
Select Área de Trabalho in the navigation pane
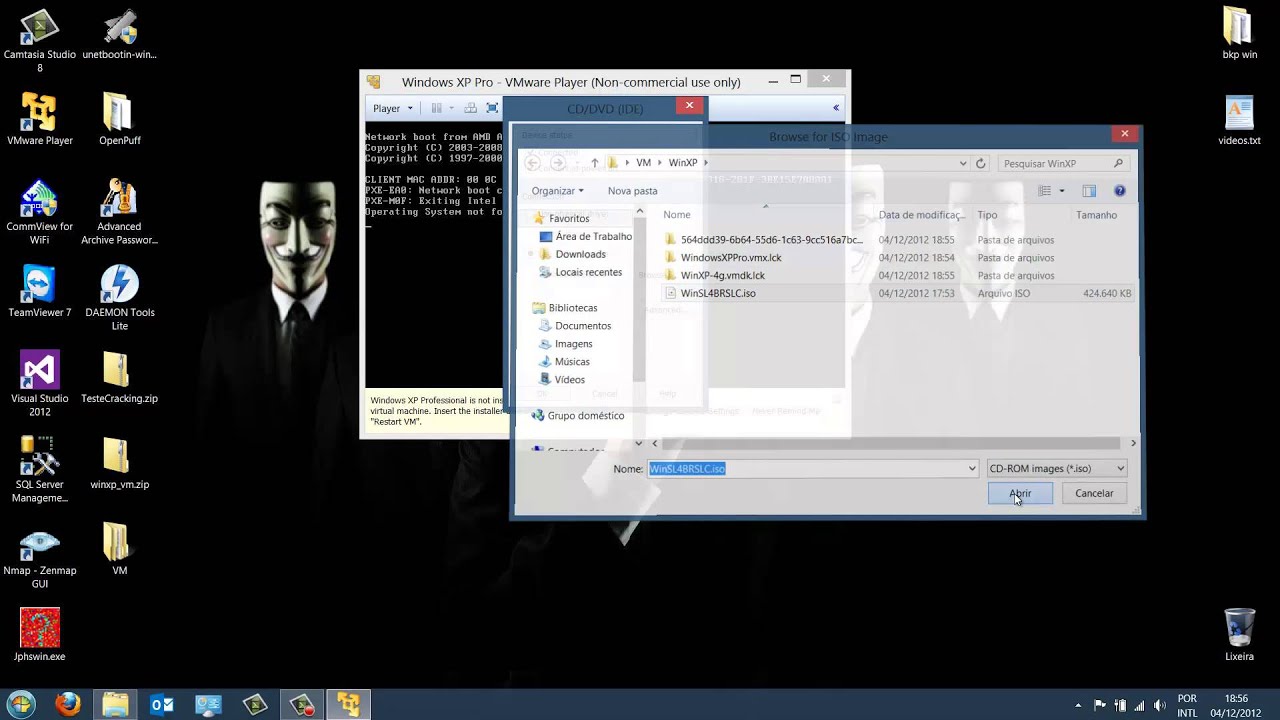[x=585, y=236]
